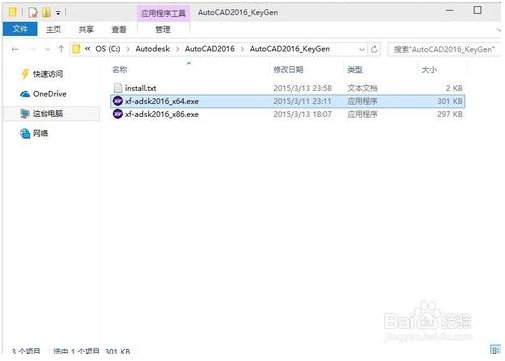The width and height of the screenshot is (505, 361).
Task: Click the AutoCAD2016 breadcrumb
Action: point(210,49)
